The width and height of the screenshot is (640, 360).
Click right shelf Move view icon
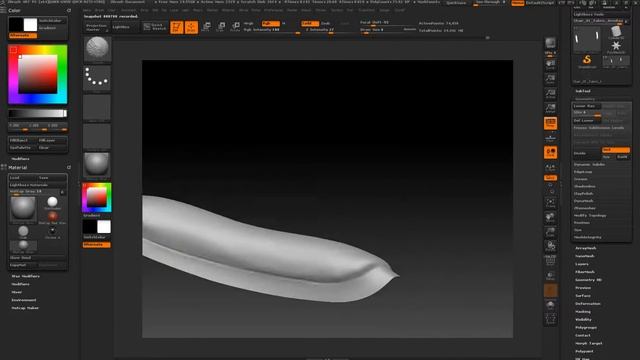coord(550,217)
